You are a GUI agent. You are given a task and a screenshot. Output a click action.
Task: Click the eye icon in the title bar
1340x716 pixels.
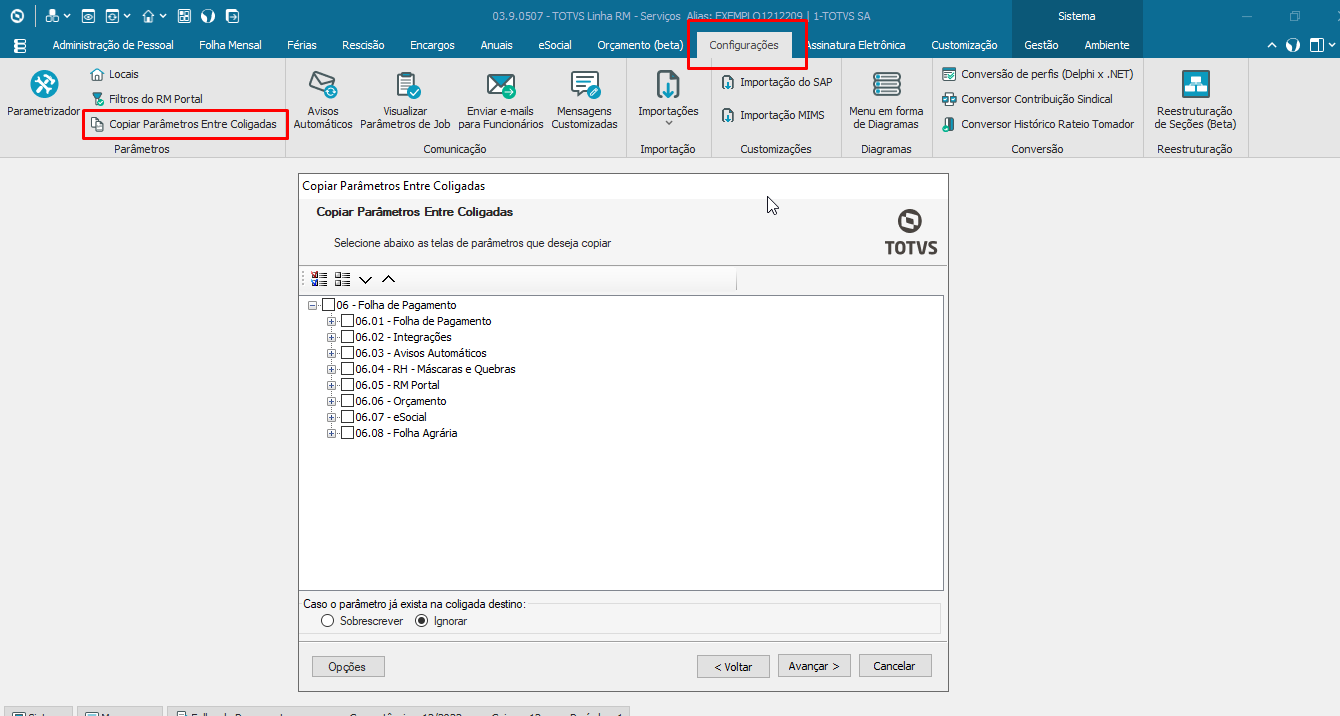(88, 16)
